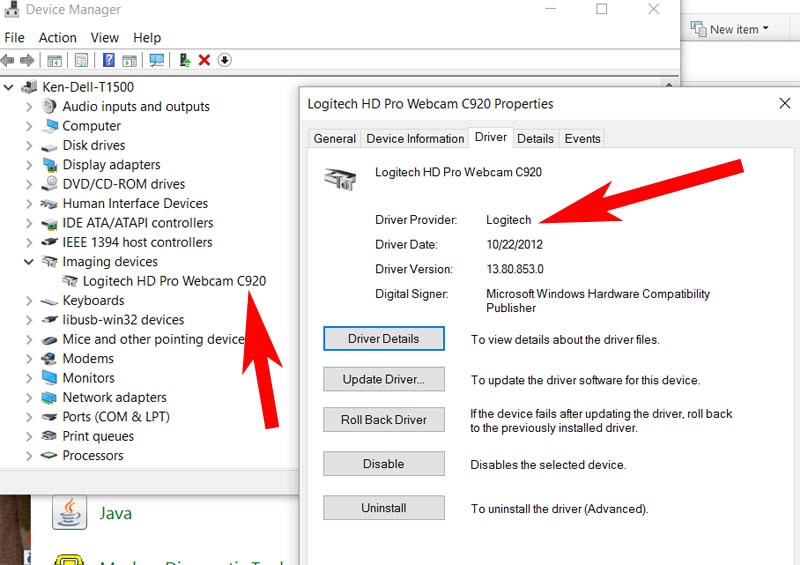
Task: Open the View menu
Action: (105, 38)
